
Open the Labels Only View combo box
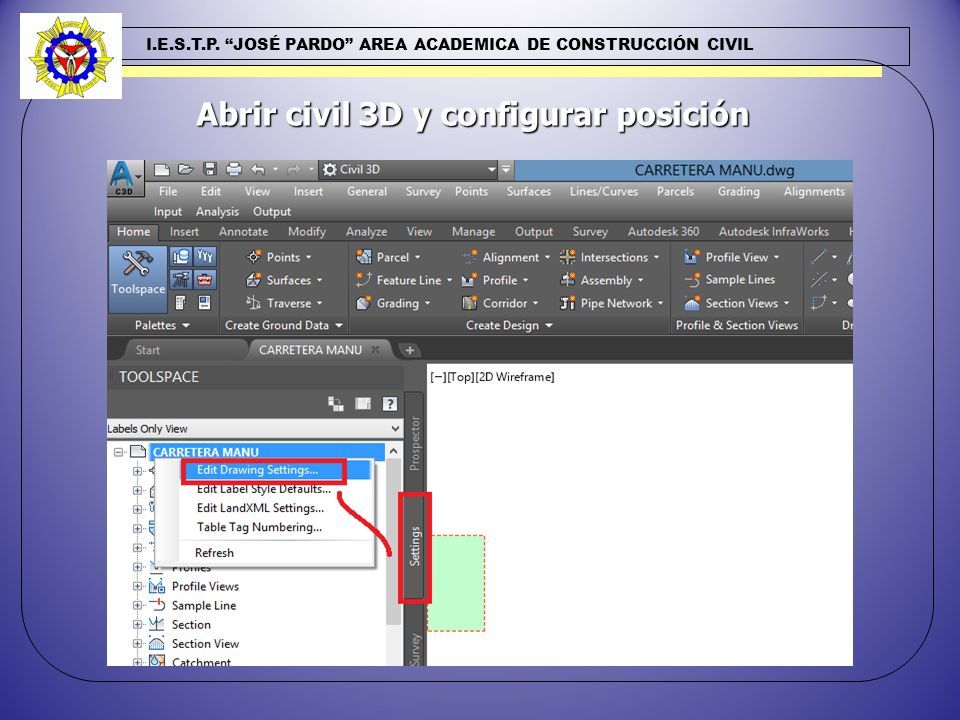point(255,429)
